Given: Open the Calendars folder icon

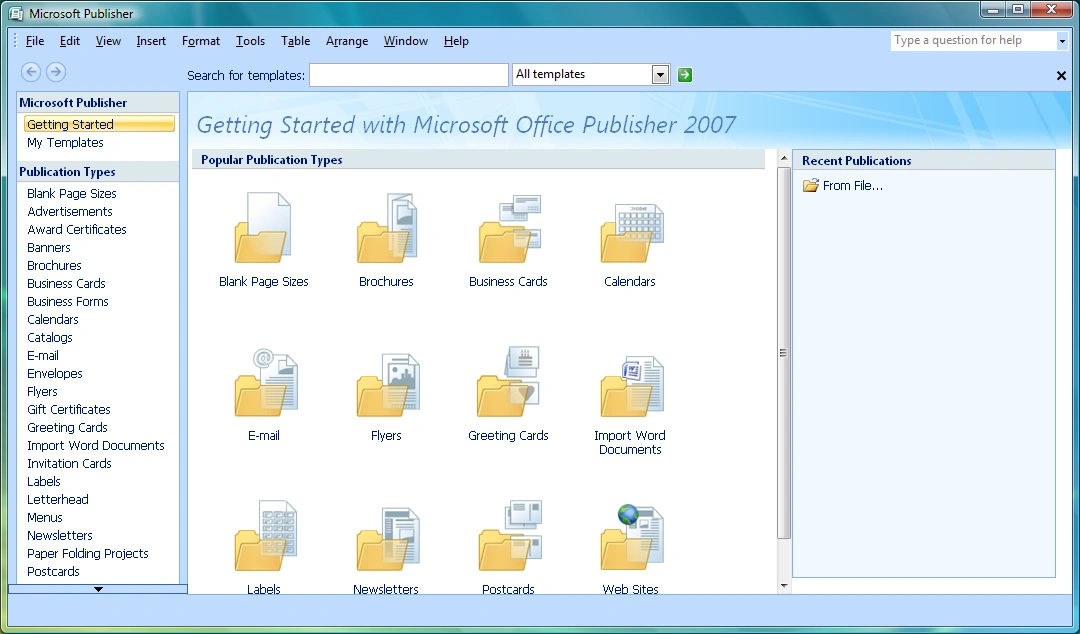Looking at the screenshot, I should (x=632, y=233).
